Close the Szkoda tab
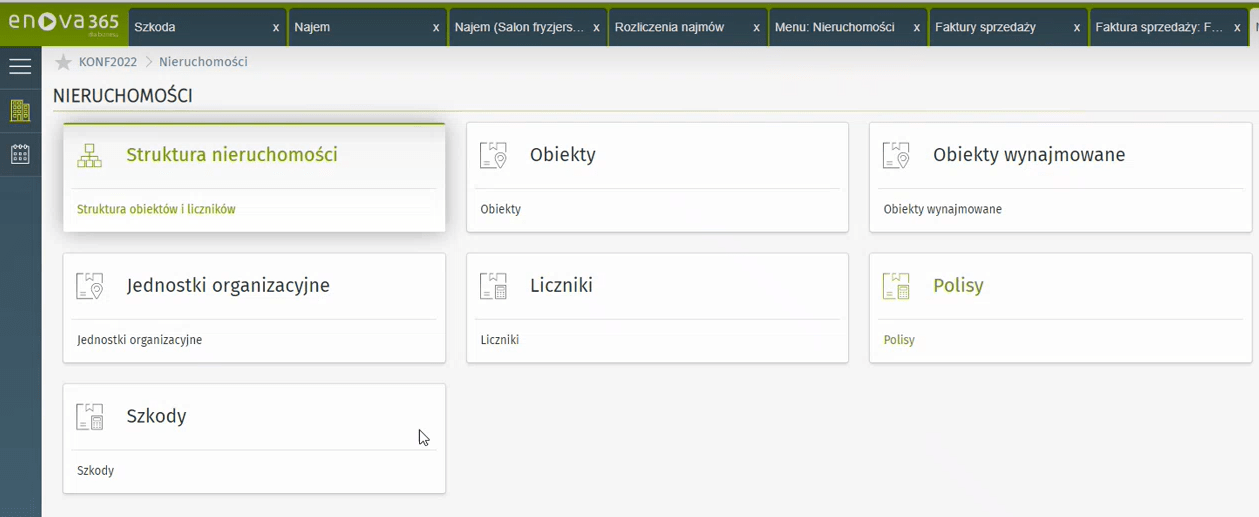This screenshot has width=1259, height=517. [276, 28]
